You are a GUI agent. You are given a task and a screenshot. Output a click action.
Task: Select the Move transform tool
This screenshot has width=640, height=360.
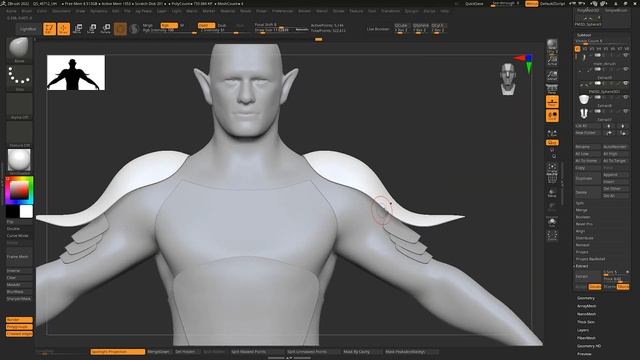(x=78, y=29)
